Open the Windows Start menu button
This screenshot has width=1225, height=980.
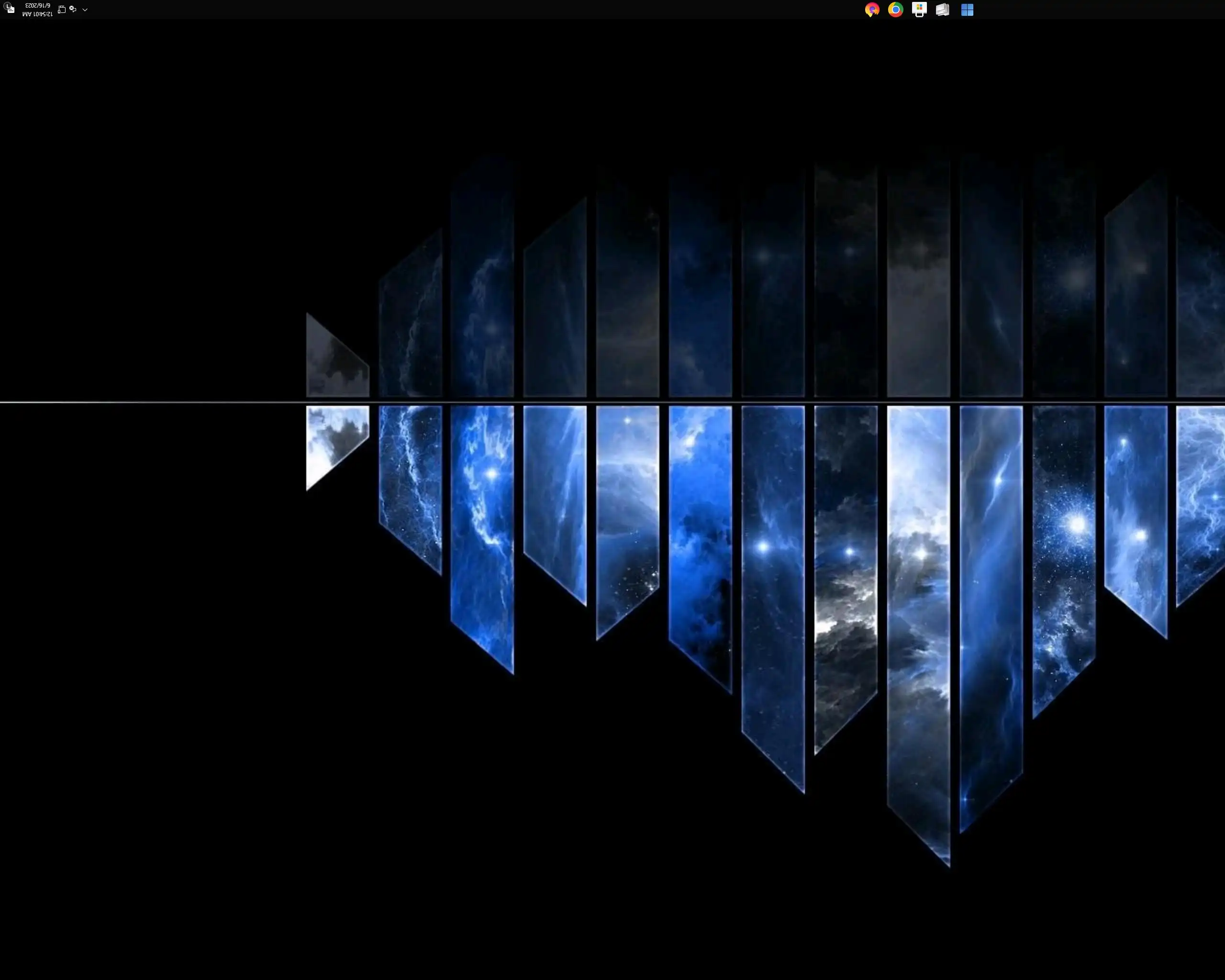pos(967,10)
